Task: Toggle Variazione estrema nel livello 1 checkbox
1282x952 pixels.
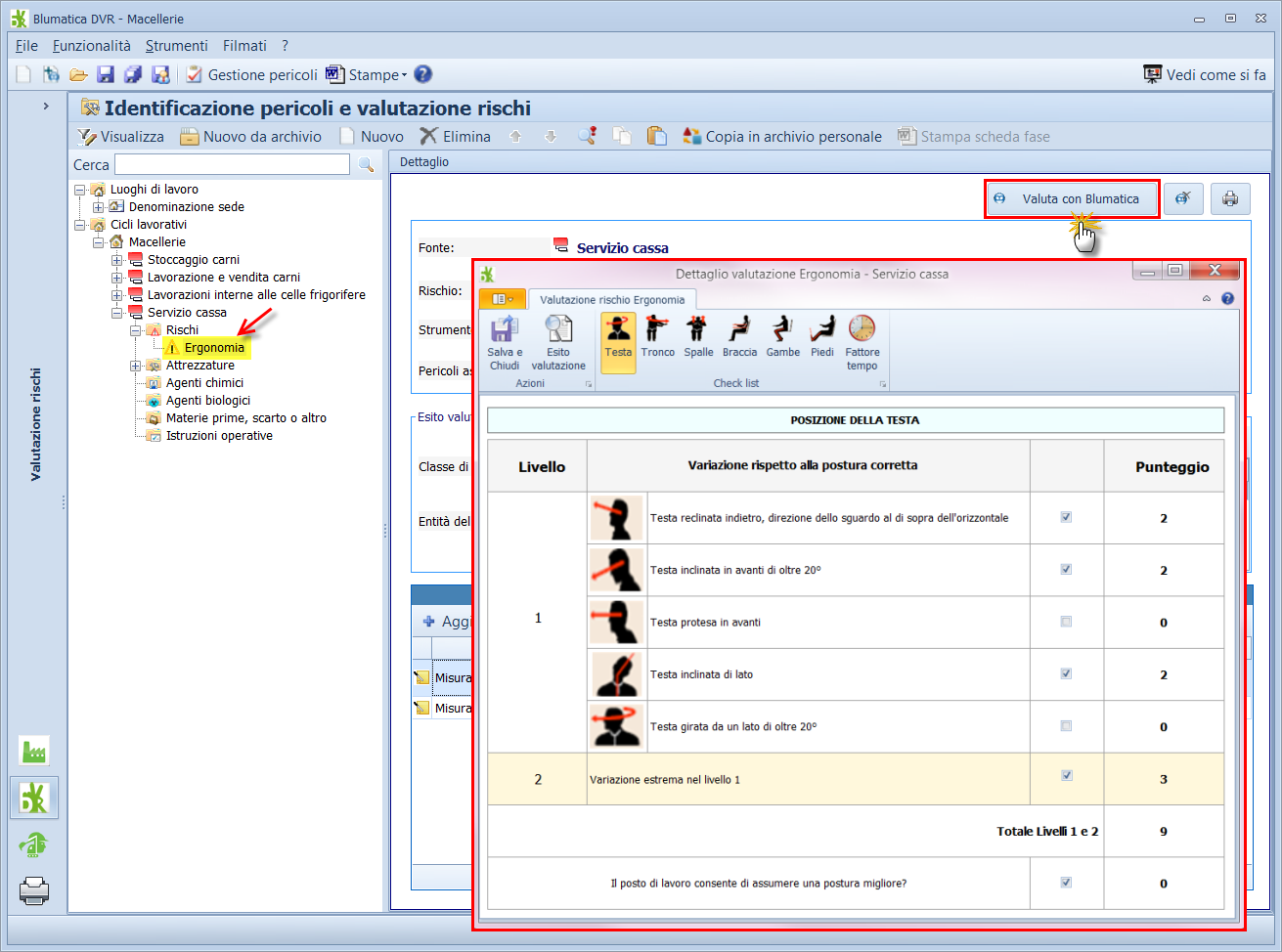Action: point(1066,775)
